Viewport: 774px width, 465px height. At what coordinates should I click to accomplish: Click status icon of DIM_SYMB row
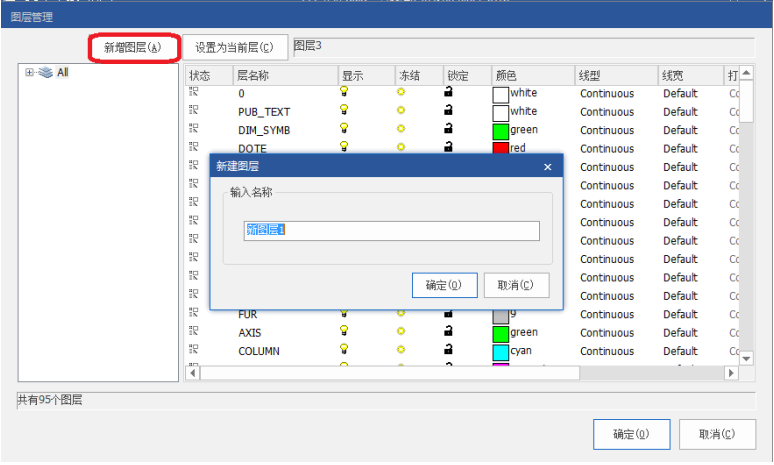194,128
